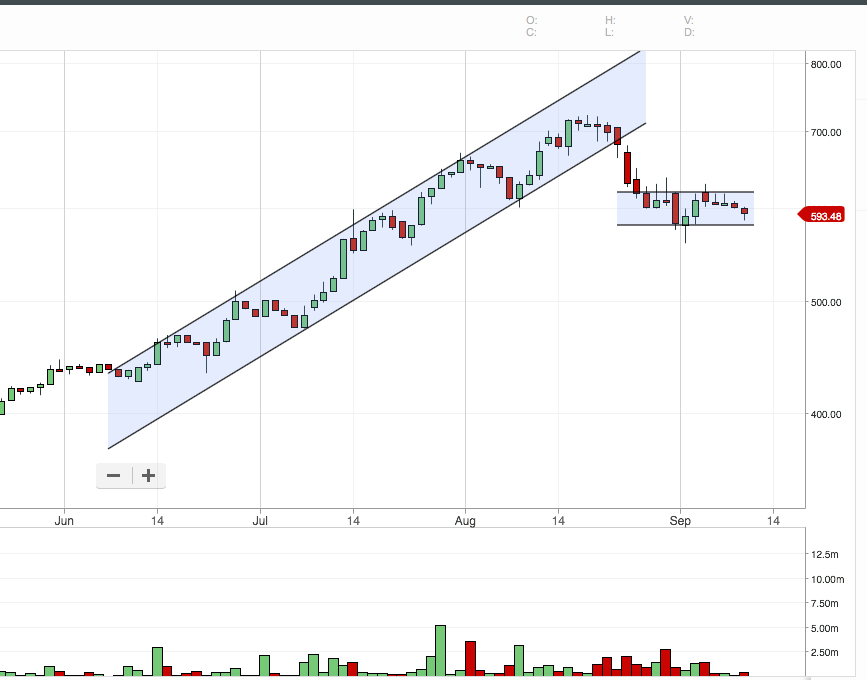Zoom out the chart with the minus button
867x680 pixels.
click(114, 476)
